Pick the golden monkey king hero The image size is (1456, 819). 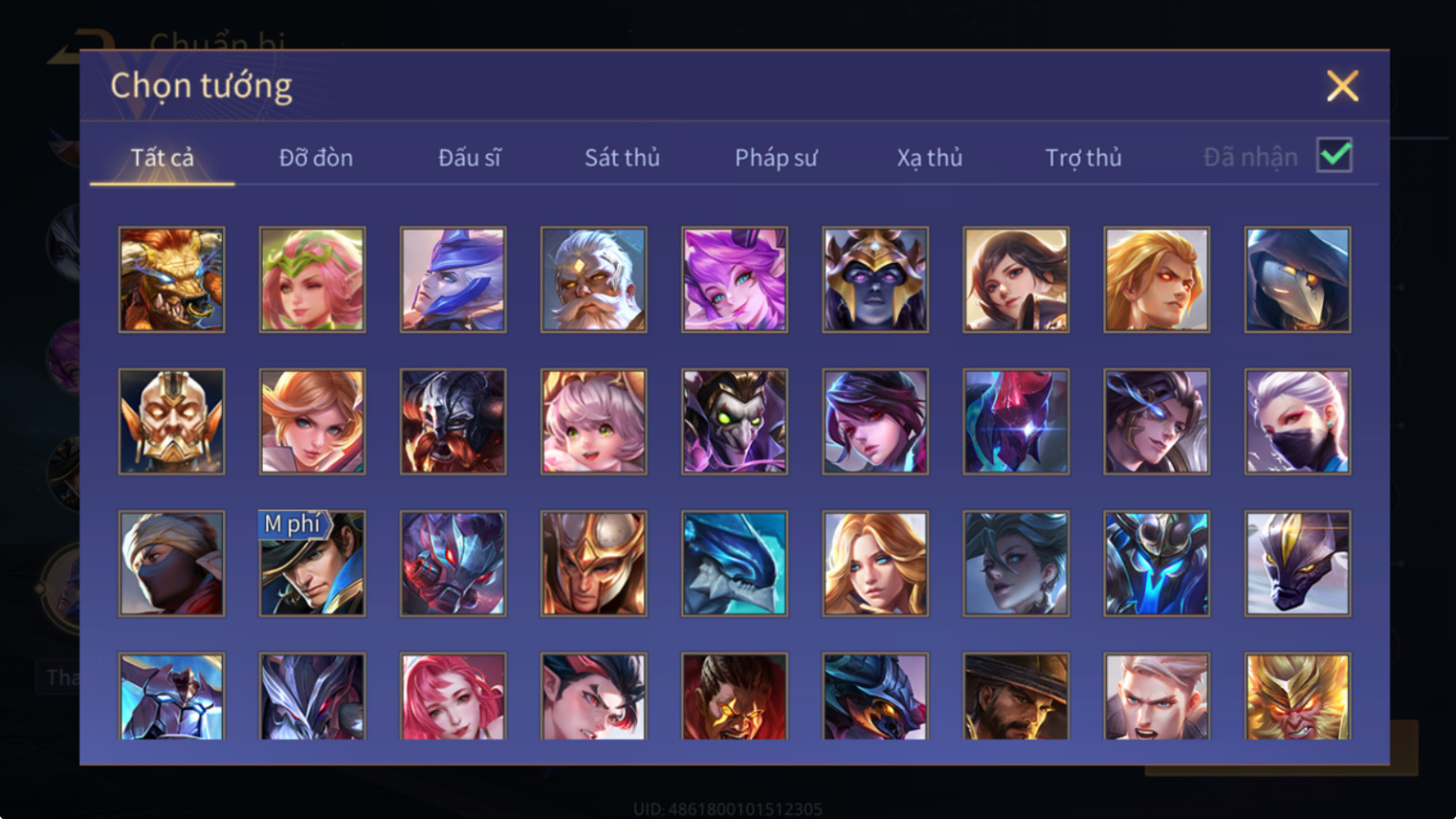(x=1297, y=697)
